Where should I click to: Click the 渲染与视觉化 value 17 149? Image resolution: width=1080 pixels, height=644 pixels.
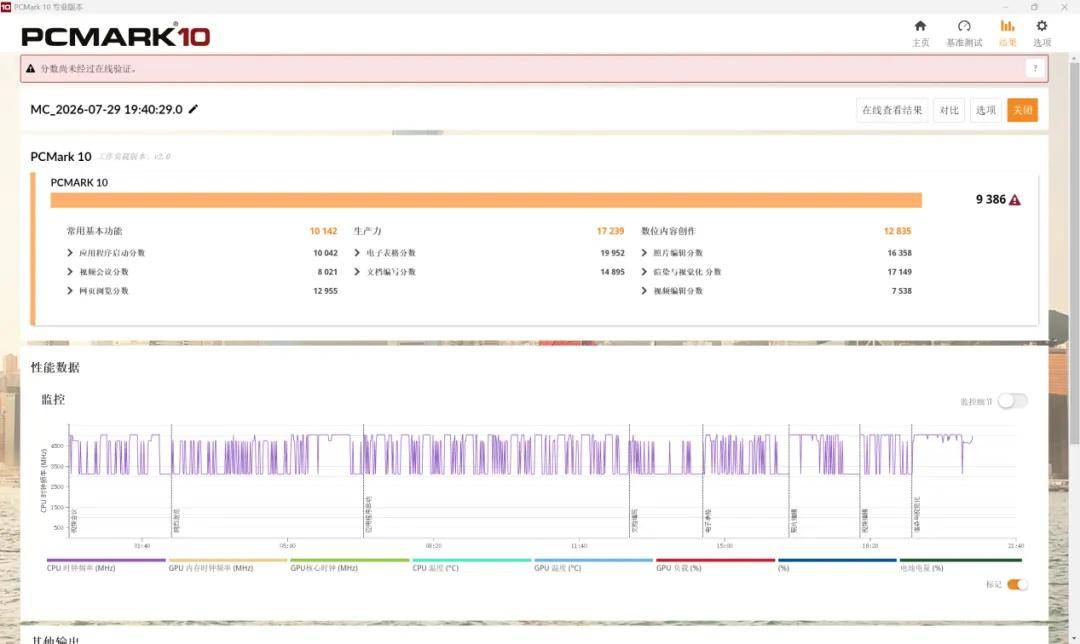(900, 271)
